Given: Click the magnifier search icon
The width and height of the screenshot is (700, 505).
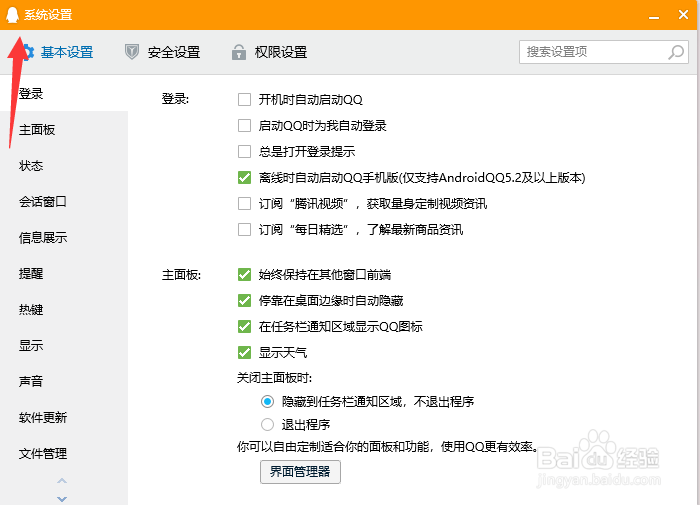Looking at the screenshot, I should pos(676,52).
